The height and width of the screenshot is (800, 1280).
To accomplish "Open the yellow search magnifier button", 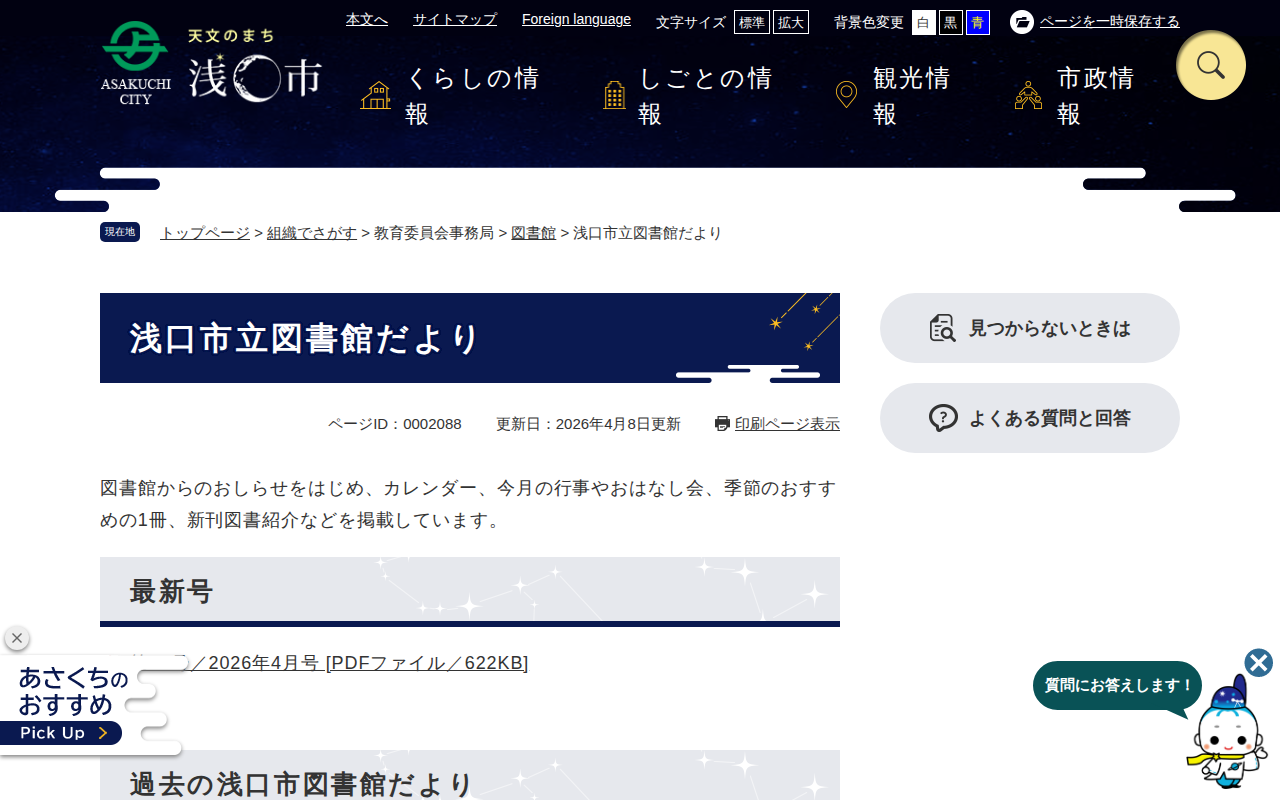I will tap(1211, 65).
